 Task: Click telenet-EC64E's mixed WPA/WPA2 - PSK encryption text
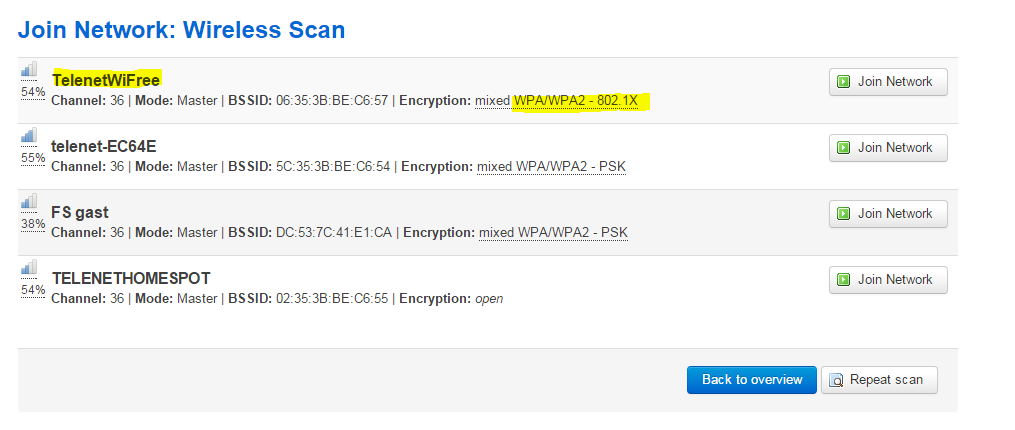pos(551,166)
